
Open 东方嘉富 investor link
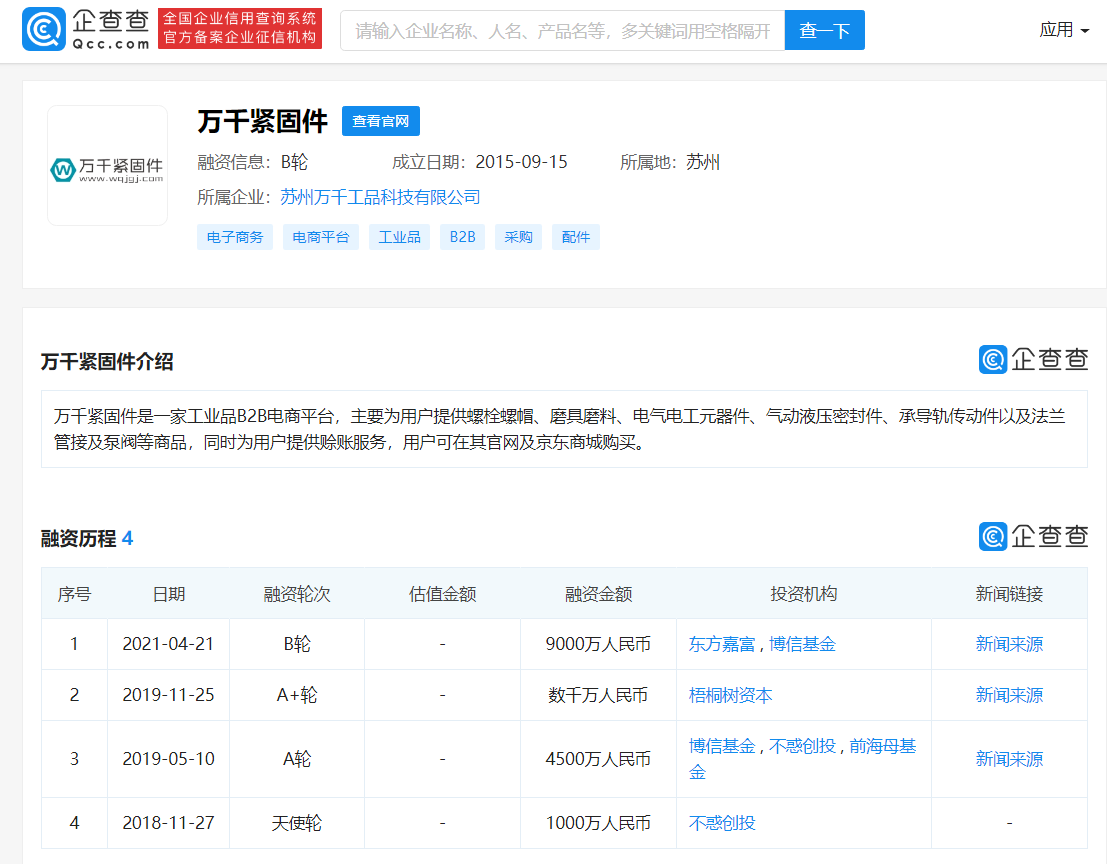click(722, 644)
